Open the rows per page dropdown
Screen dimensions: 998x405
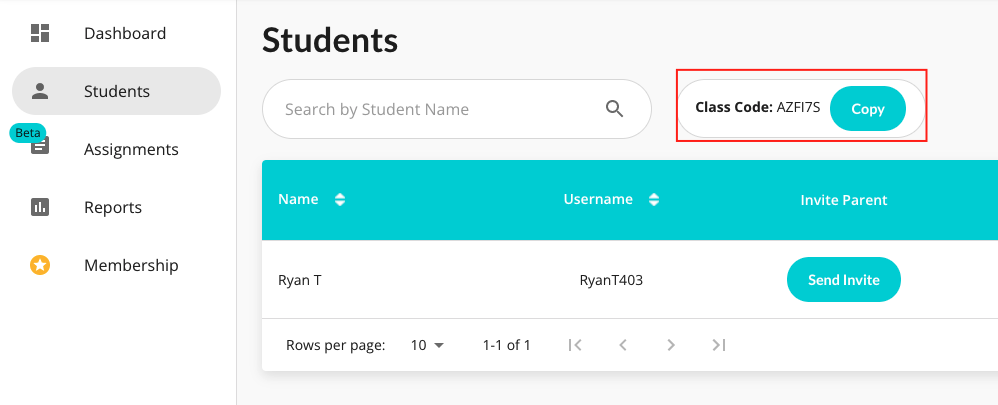427,345
